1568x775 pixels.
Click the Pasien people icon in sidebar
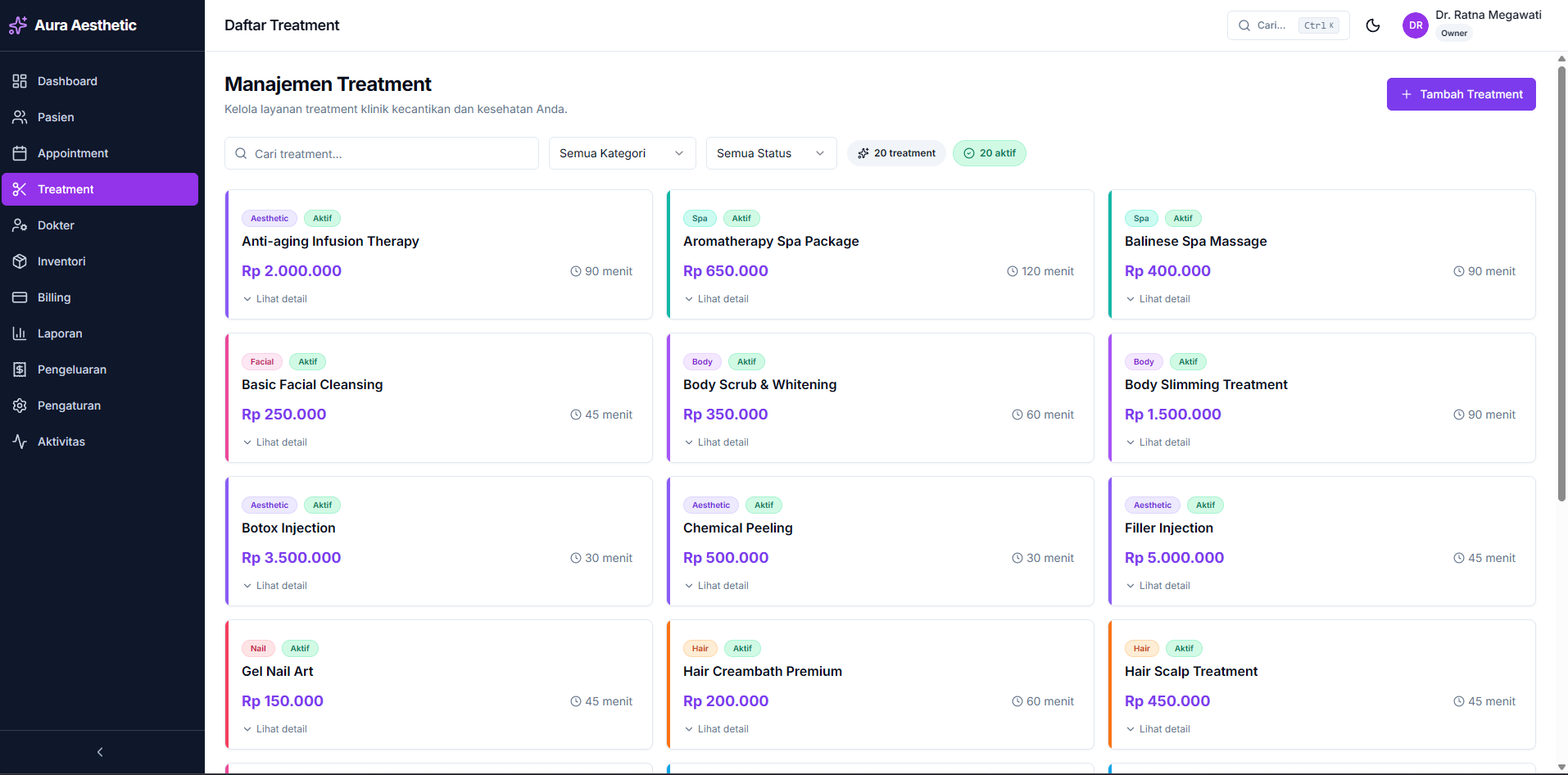(20, 117)
